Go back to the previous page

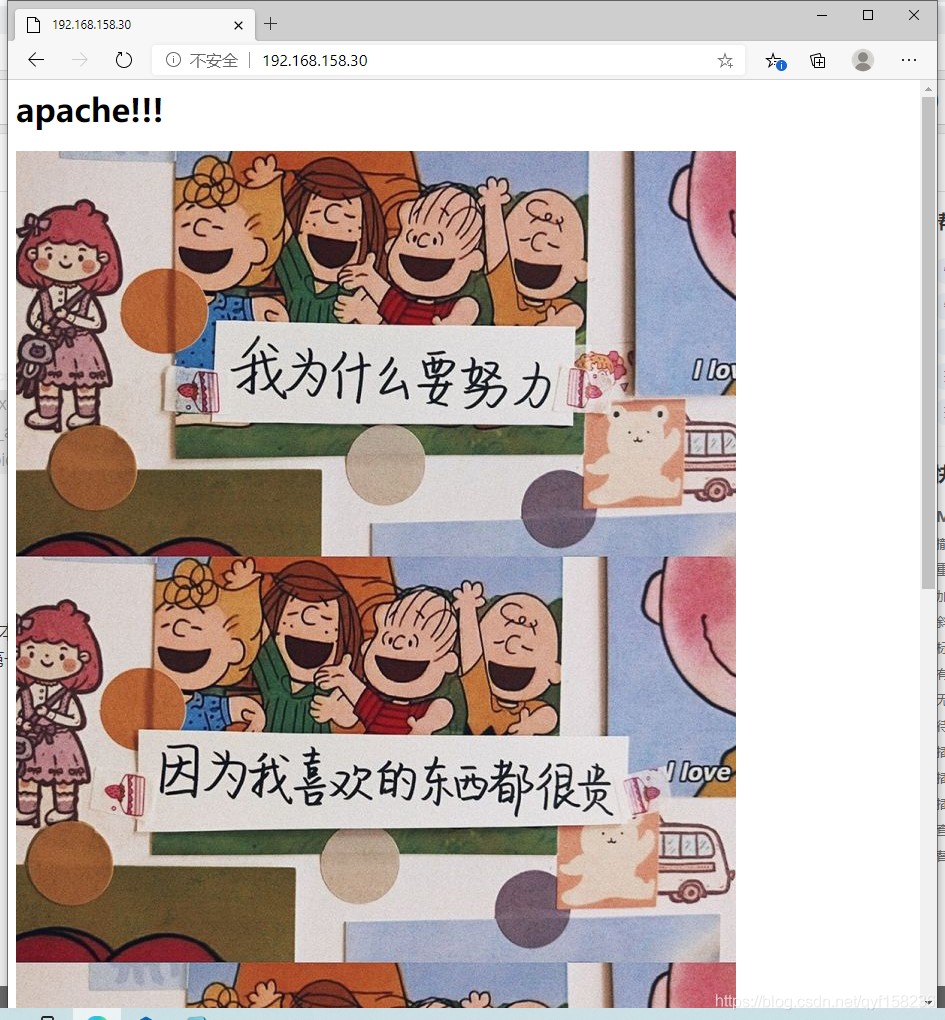click(36, 60)
